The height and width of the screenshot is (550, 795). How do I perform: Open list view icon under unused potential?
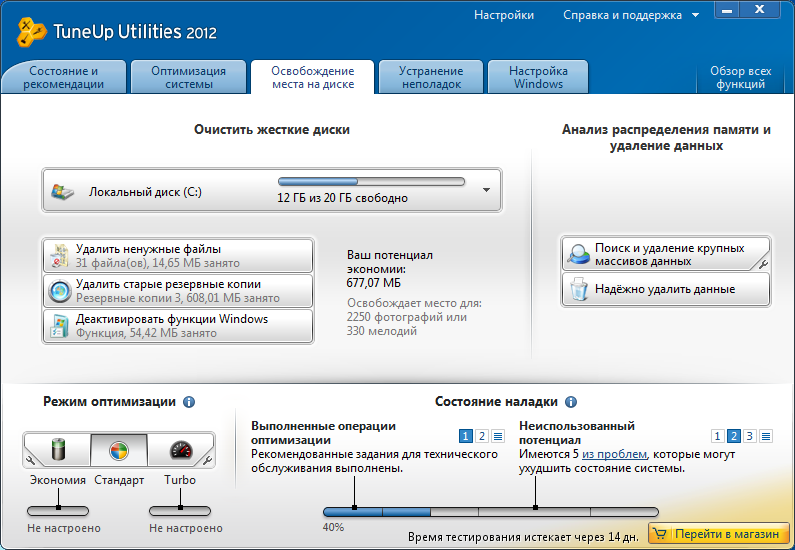(766, 436)
